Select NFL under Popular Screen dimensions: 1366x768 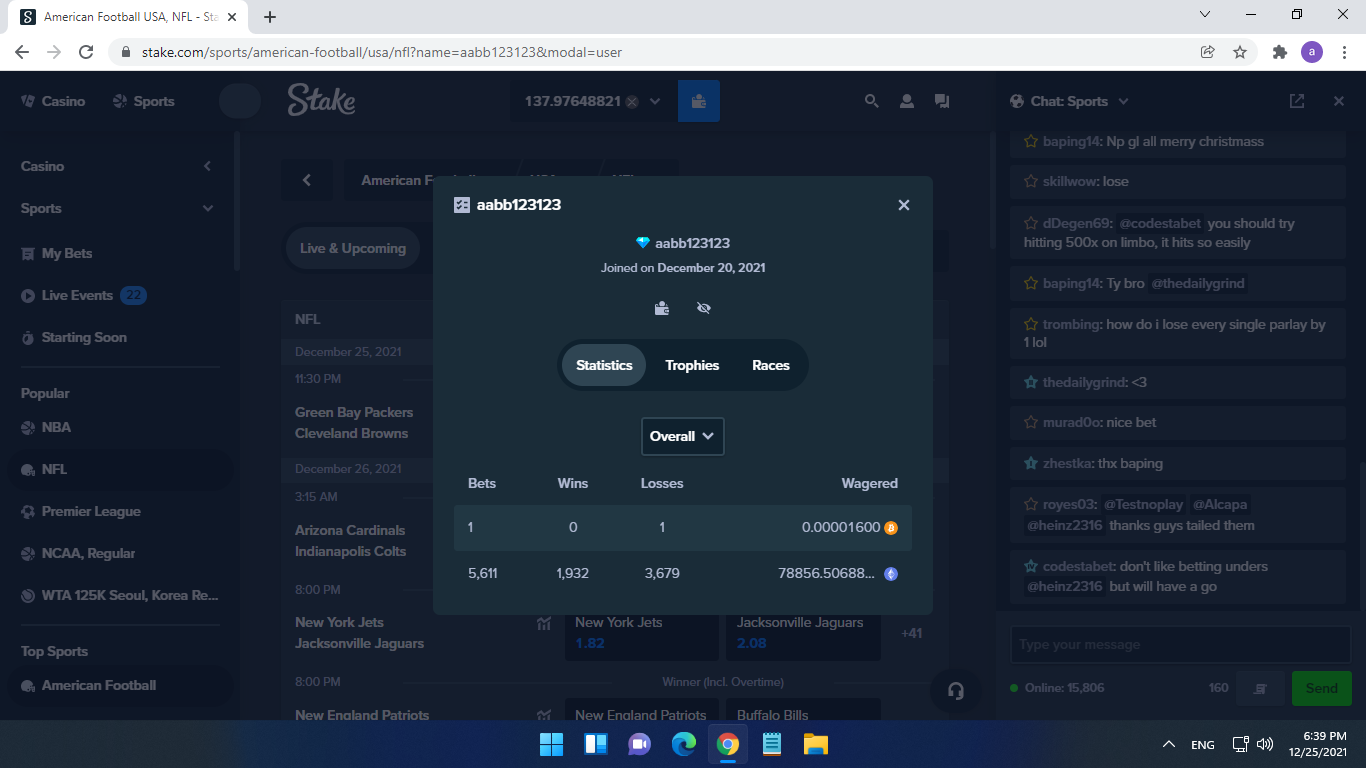(x=120, y=469)
